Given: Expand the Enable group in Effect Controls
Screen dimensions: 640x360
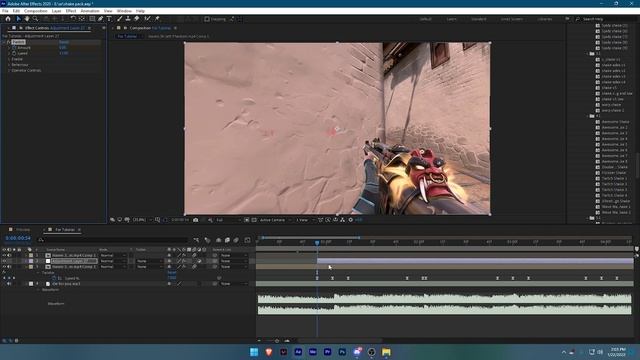Looking at the screenshot, I should [9, 59].
